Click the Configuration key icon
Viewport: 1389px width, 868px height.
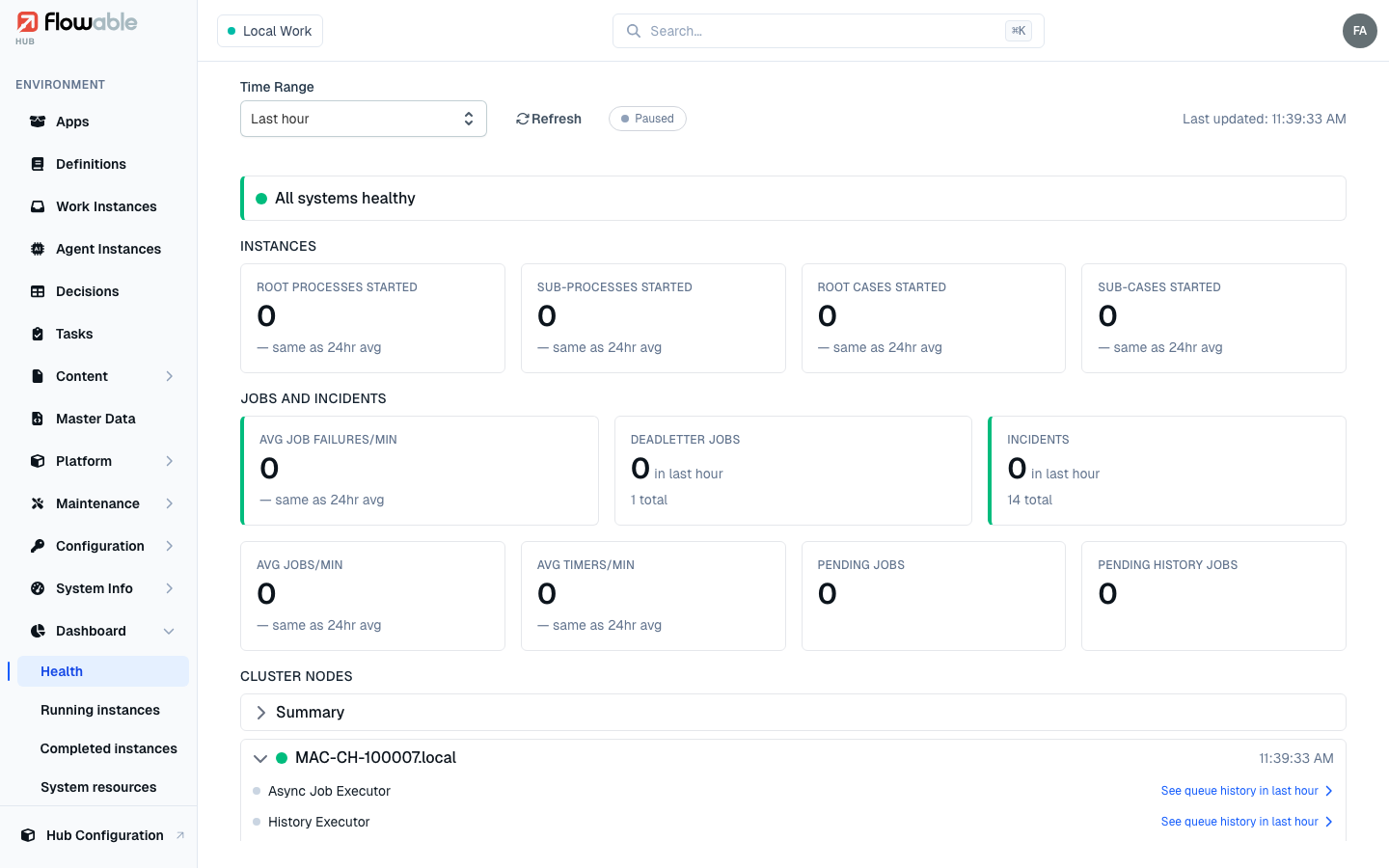38,546
